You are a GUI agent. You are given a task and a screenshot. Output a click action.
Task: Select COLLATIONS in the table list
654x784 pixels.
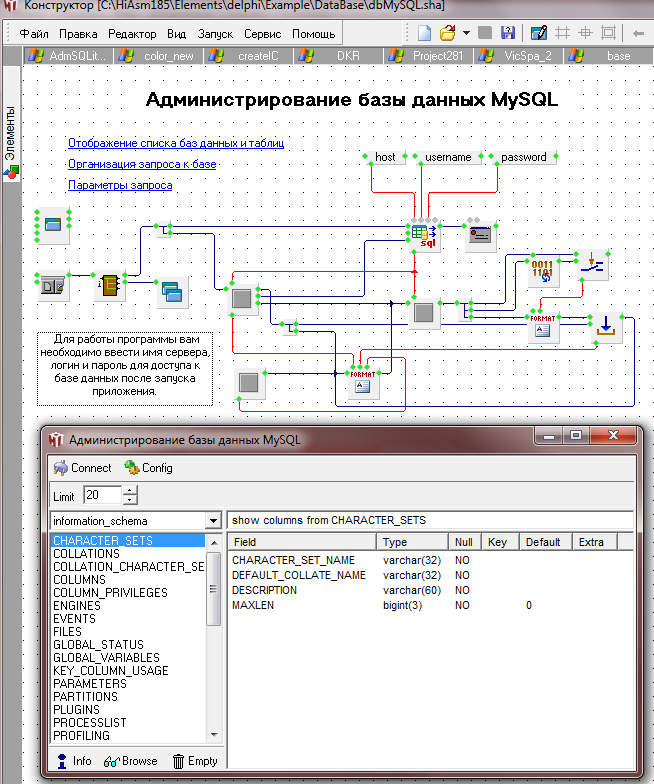pyautogui.click(x=128, y=554)
